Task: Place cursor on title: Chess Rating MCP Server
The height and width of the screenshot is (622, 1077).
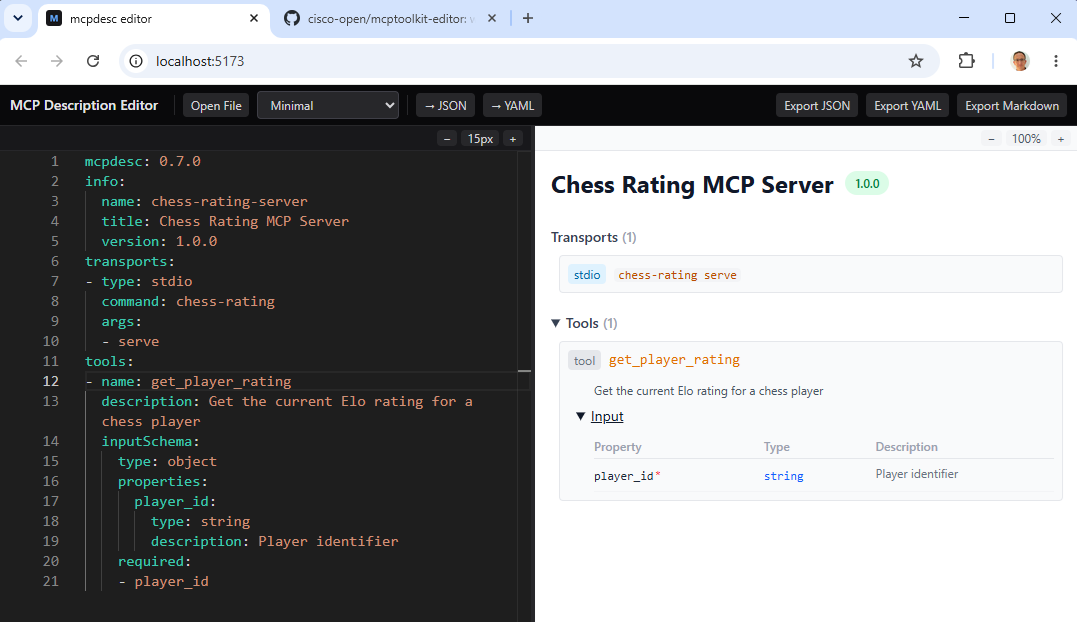Action: (x=225, y=221)
